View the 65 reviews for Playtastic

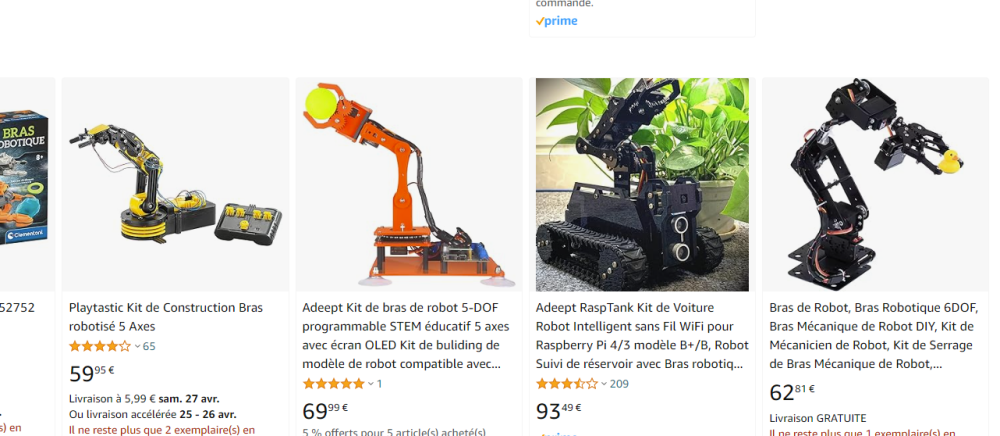coord(149,347)
